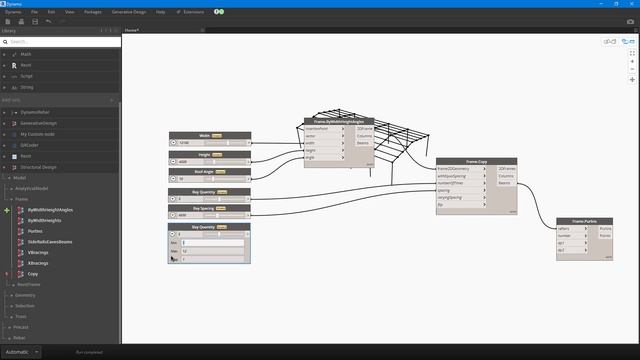Click the VBracings node icon
The image size is (640, 360).
click(x=20, y=253)
